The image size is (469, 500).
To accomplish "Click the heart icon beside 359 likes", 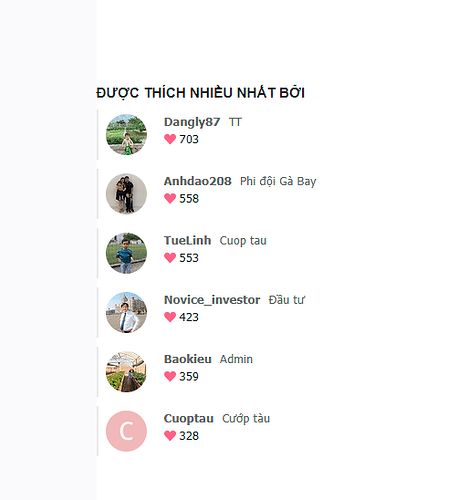I will tap(170, 376).
